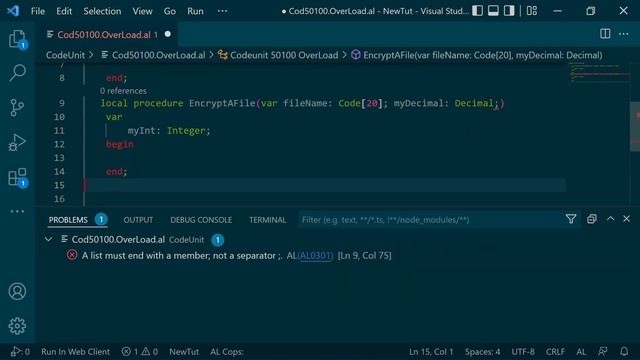The width and height of the screenshot is (640, 360).
Task: Toggle the primary side bar layout icon
Action: [478, 11]
